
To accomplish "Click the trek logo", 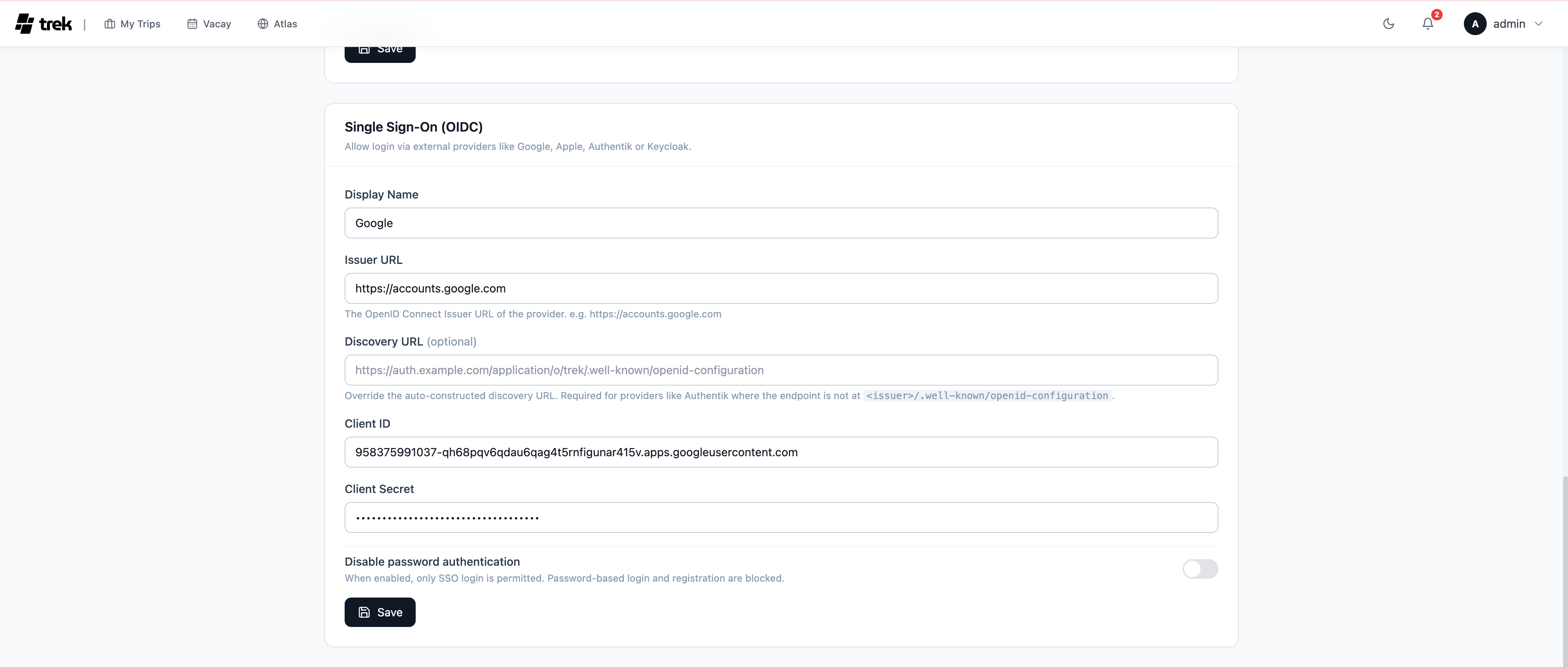I will tap(42, 24).
